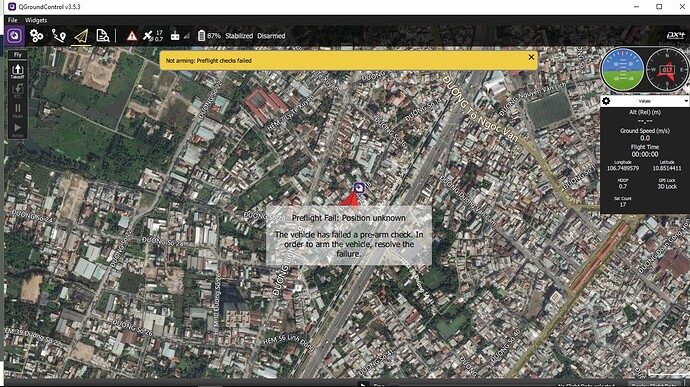The width and height of the screenshot is (690, 387).
Task: Click the GPS Lock 3D Lock value
Action: pyautogui.click(x=667, y=187)
